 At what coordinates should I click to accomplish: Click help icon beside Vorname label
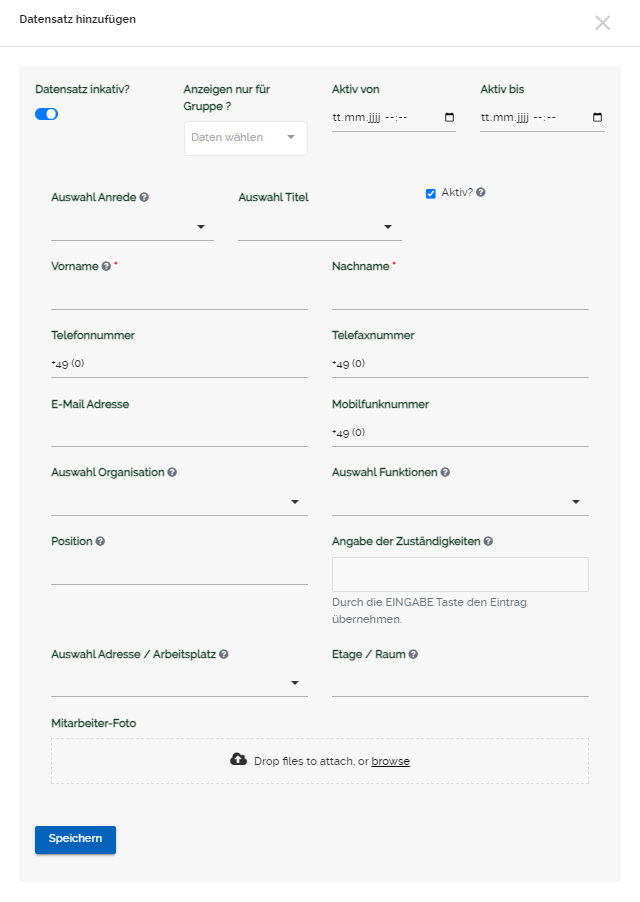tap(106, 267)
